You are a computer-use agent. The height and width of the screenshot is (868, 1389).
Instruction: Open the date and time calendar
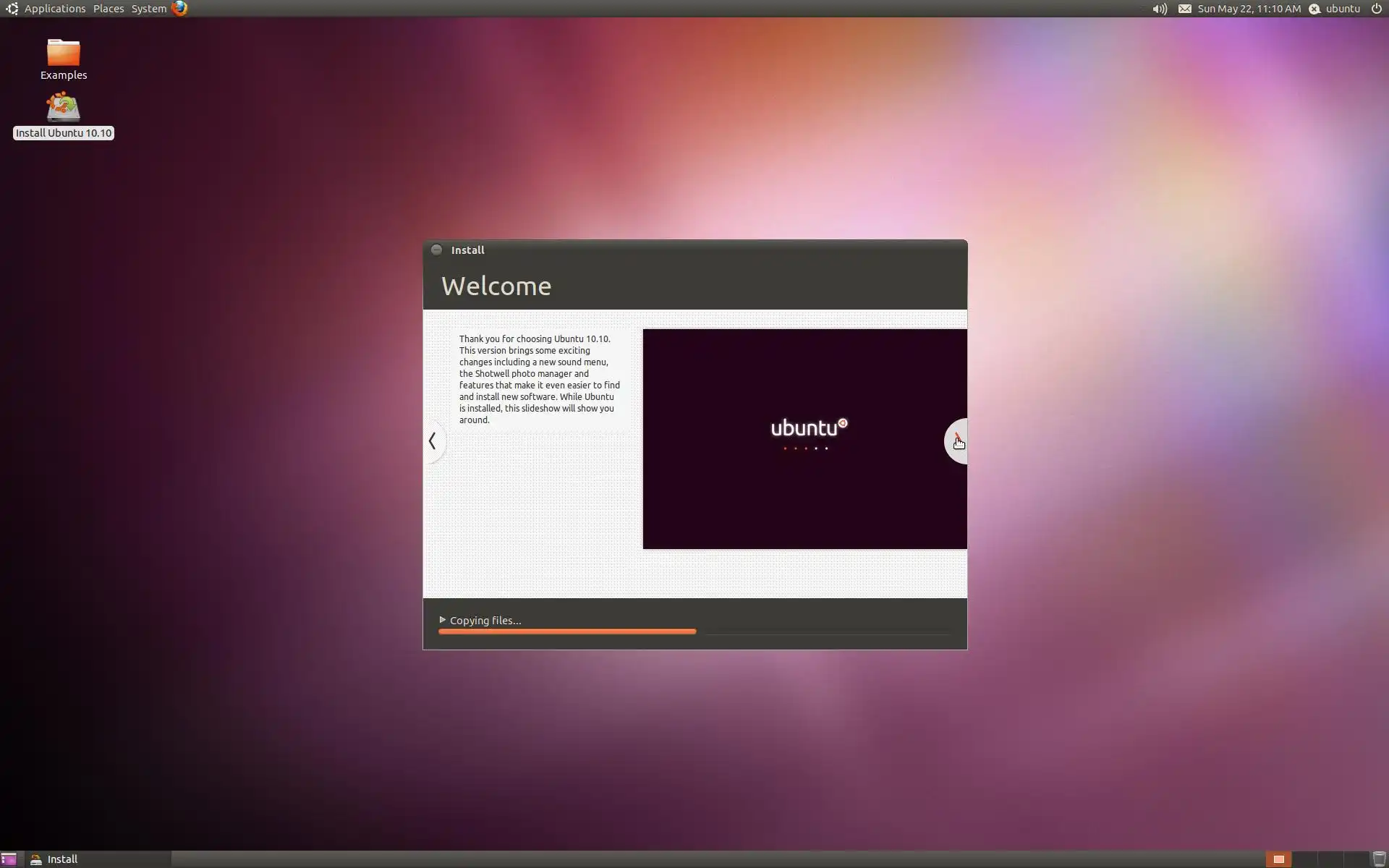[1249, 9]
